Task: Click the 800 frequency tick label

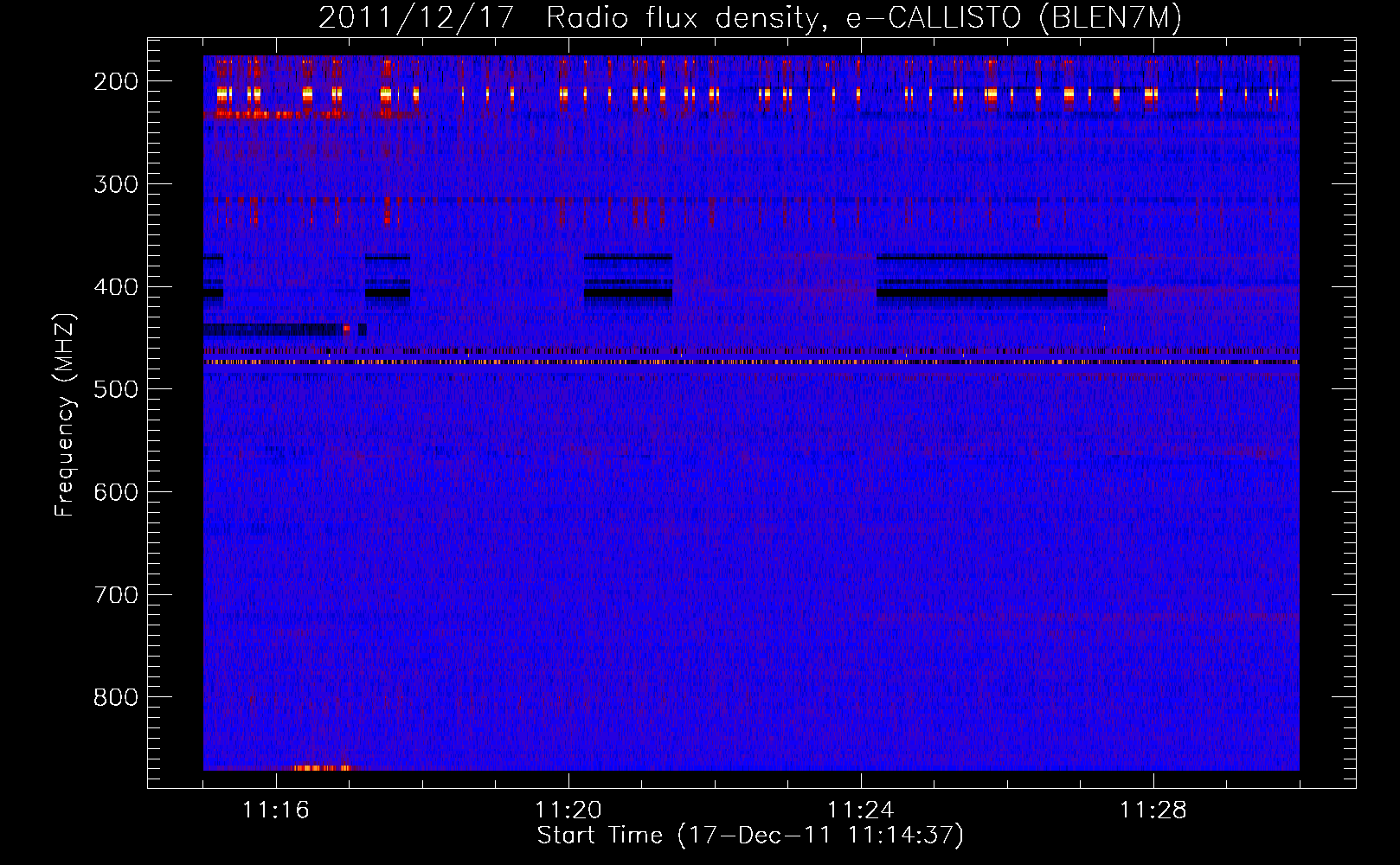Action: tap(116, 697)
